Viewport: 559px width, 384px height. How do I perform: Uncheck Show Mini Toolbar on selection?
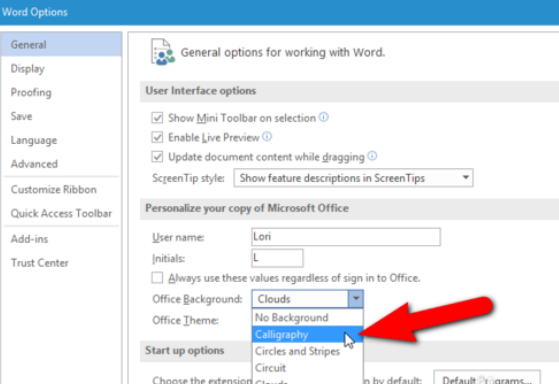(157, 118)
